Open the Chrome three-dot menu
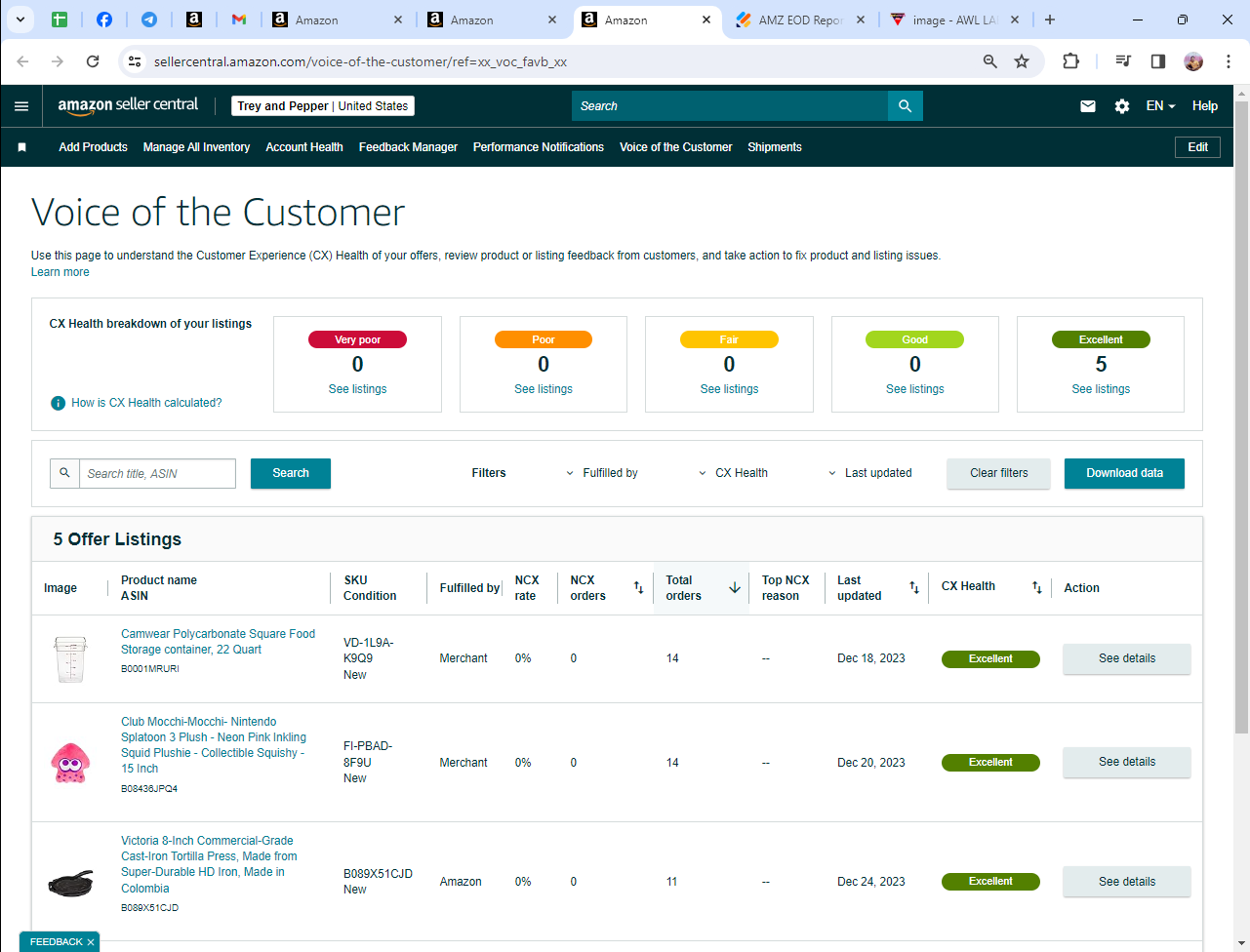 point(1227,61)
